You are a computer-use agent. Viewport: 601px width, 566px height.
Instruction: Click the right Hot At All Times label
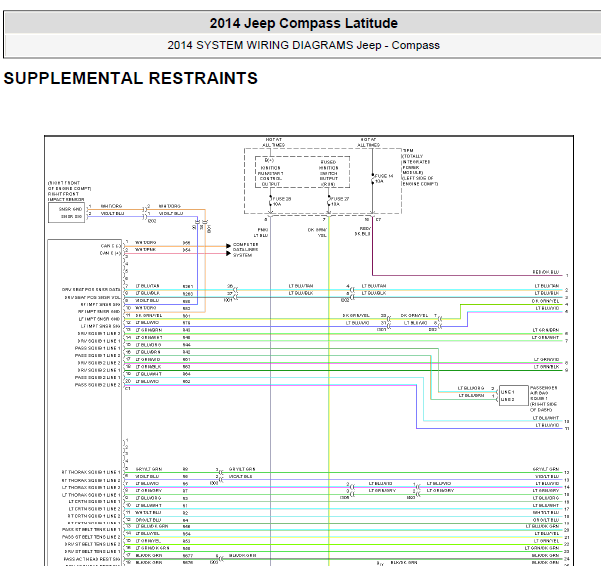pos(368,142)
